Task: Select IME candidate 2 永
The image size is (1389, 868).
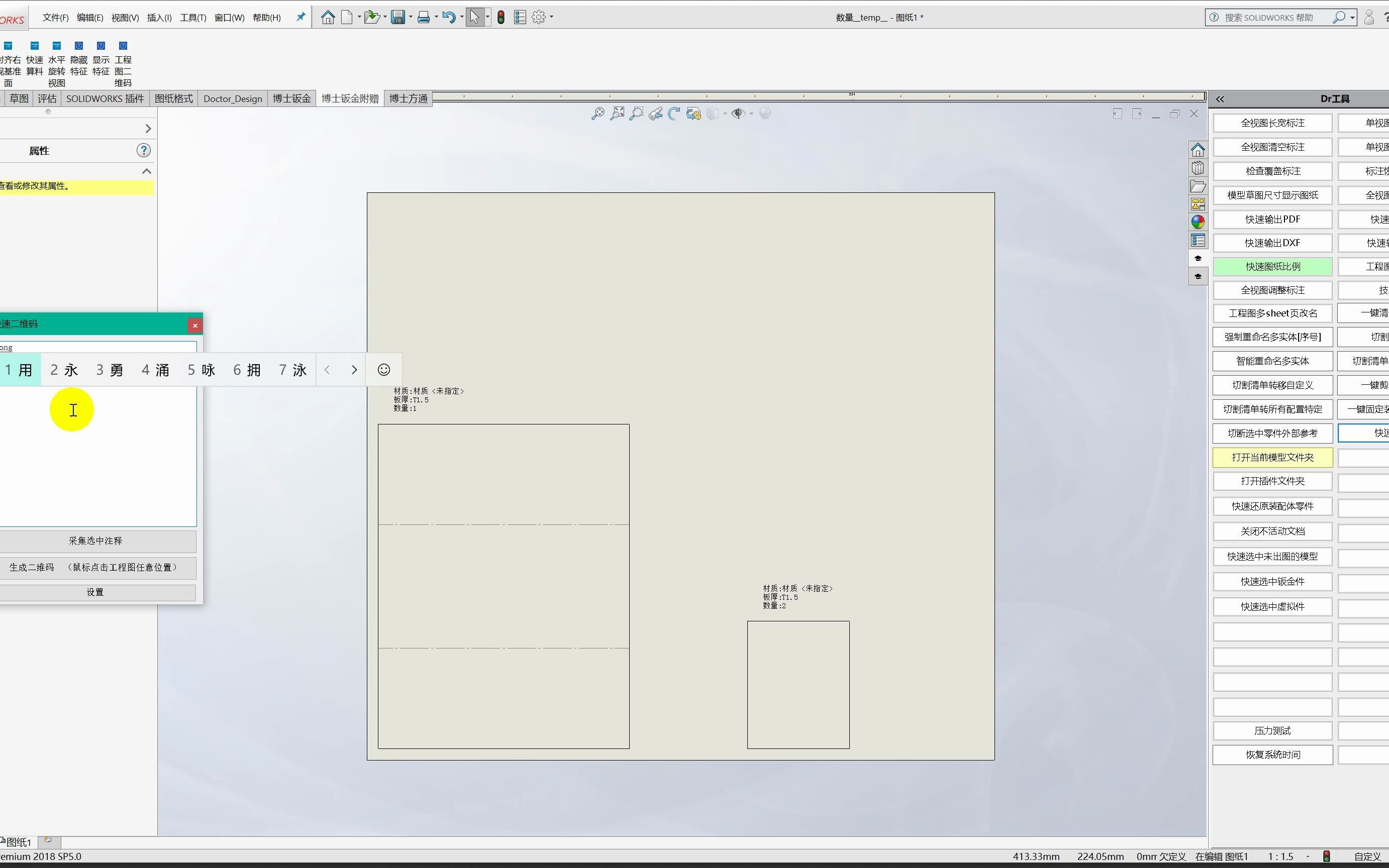Action: [x=64, y=370]
